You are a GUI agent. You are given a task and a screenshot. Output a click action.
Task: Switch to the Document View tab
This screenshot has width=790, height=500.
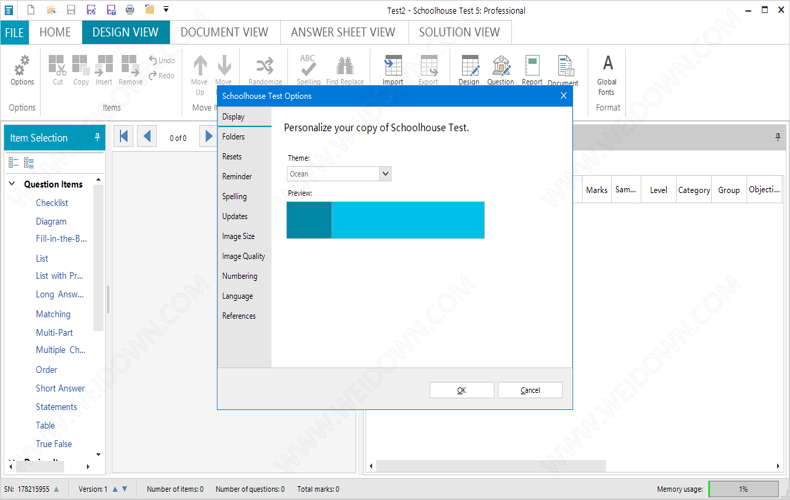[x=224, y=32]
